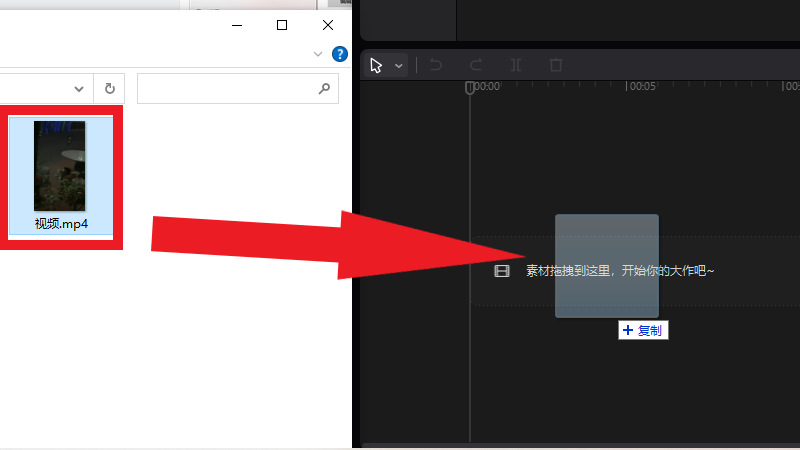The image size is (800, 450).
Task: Click the playhead handle at 00:00
Action: [470, 88]
